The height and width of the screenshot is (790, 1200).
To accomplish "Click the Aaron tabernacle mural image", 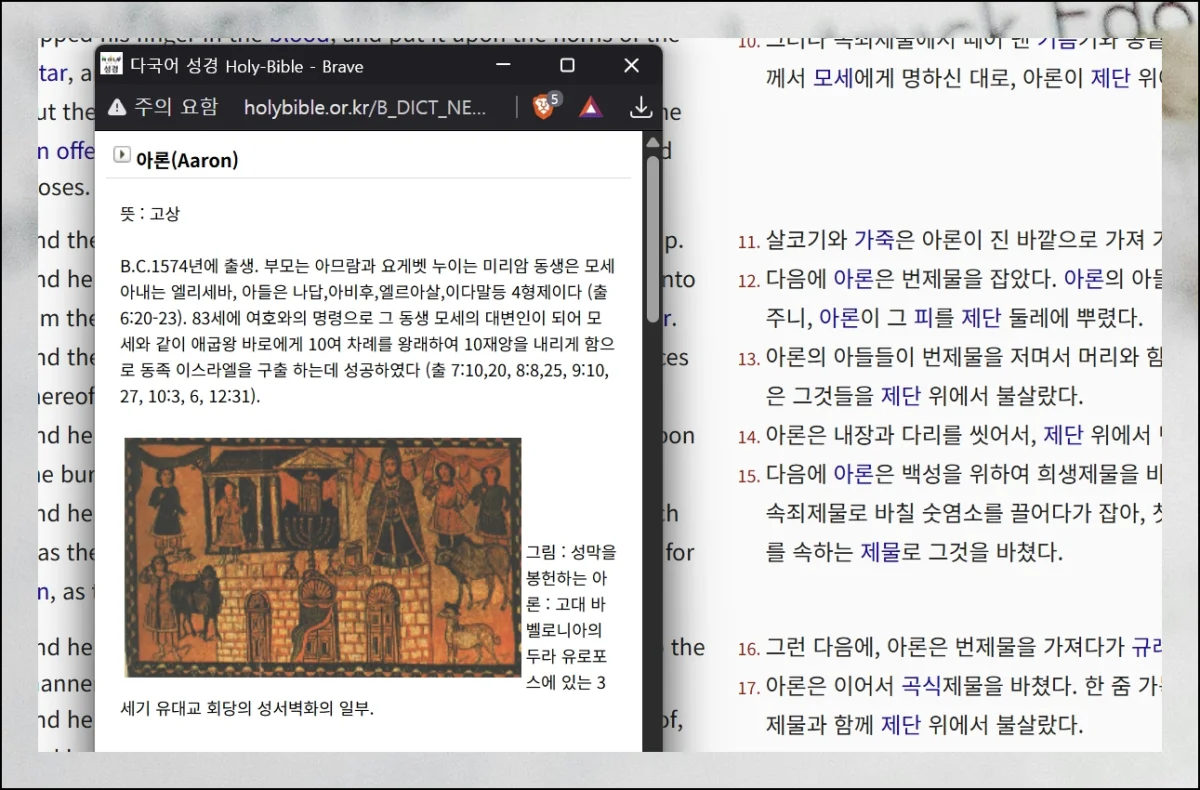I will 322,557.
